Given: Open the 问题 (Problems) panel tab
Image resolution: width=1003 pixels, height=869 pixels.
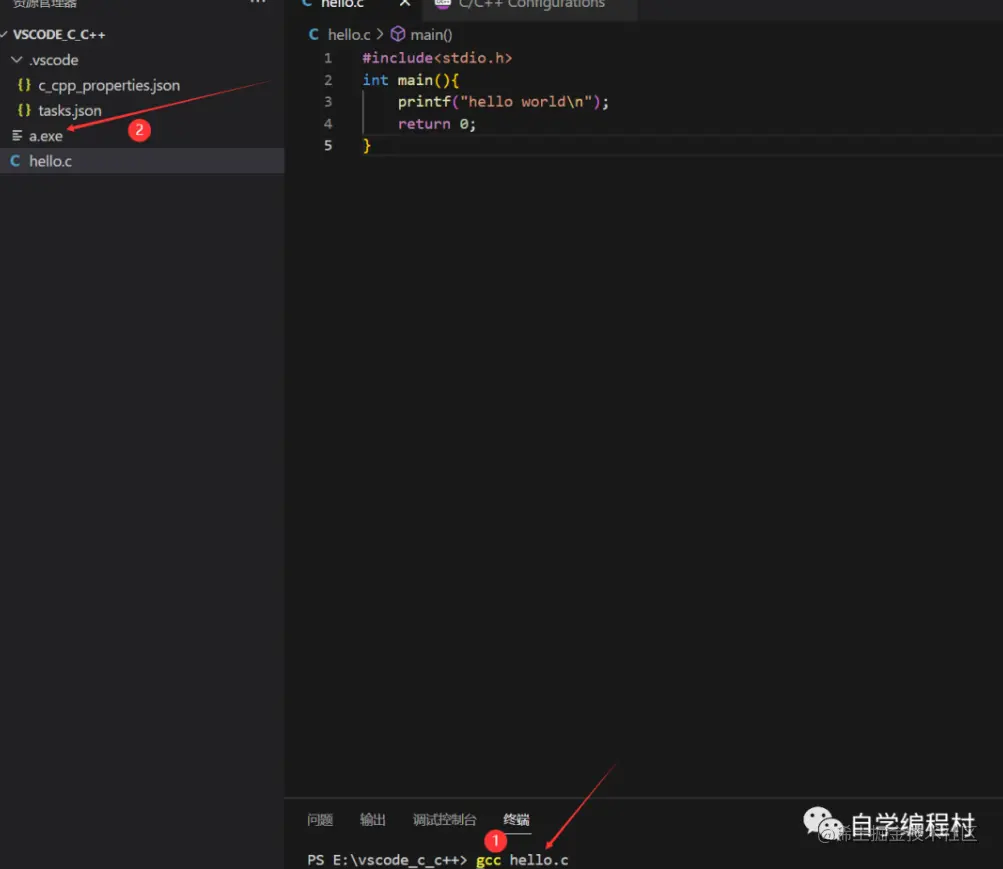Looking at the screenshot, I should [320, 820].
